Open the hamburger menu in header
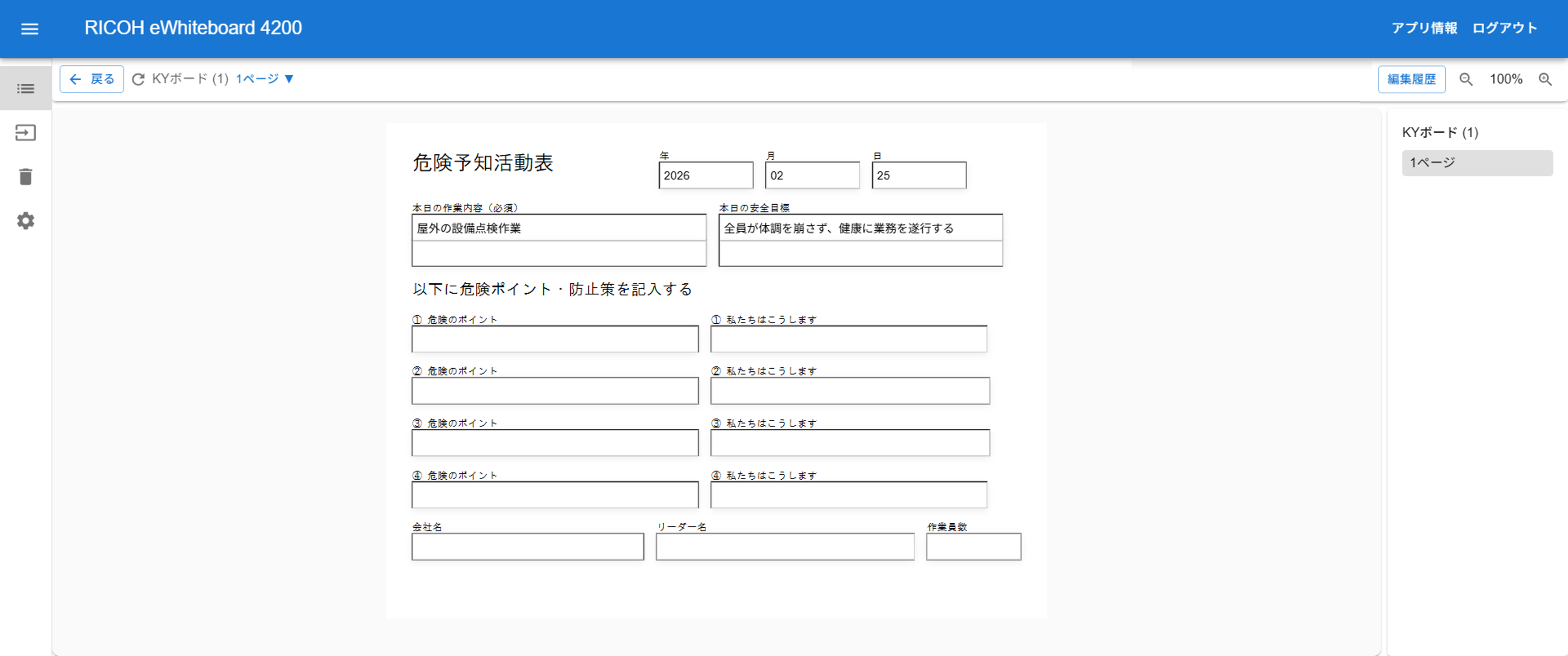 point(29,28)
